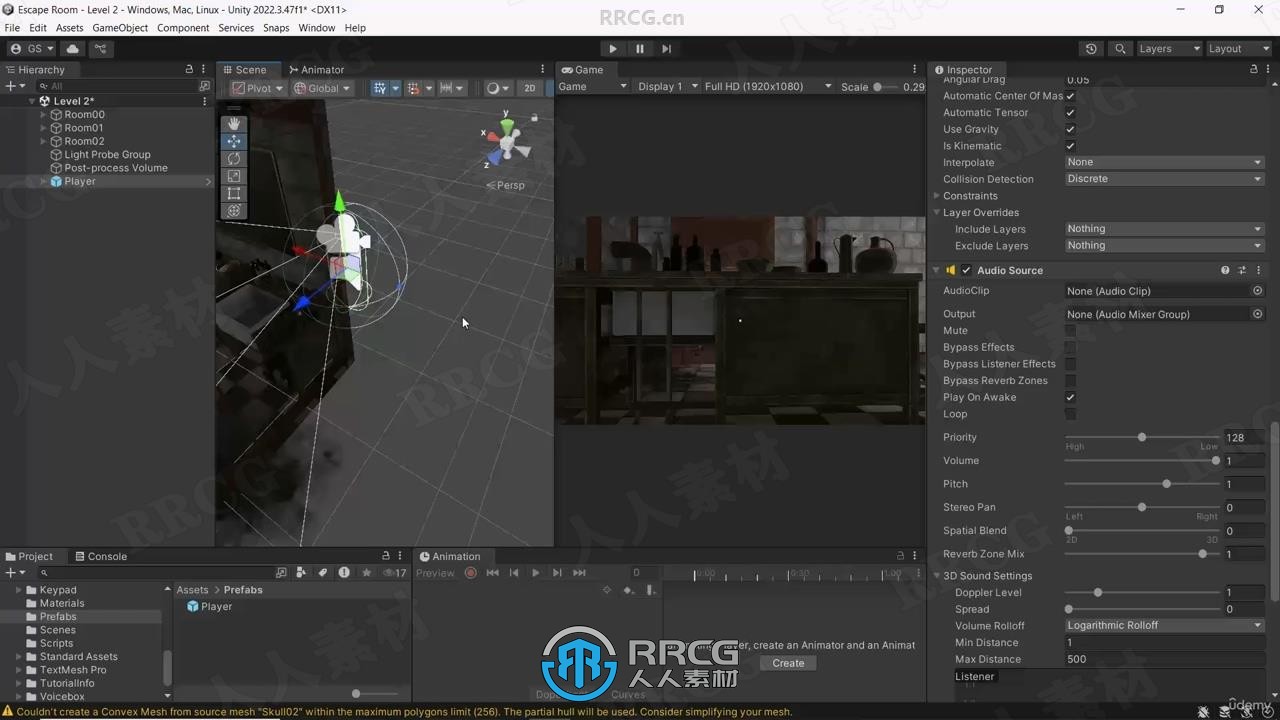The image size is (1280, 720).
Task: Switch to the Console tab
Action: 100,556
